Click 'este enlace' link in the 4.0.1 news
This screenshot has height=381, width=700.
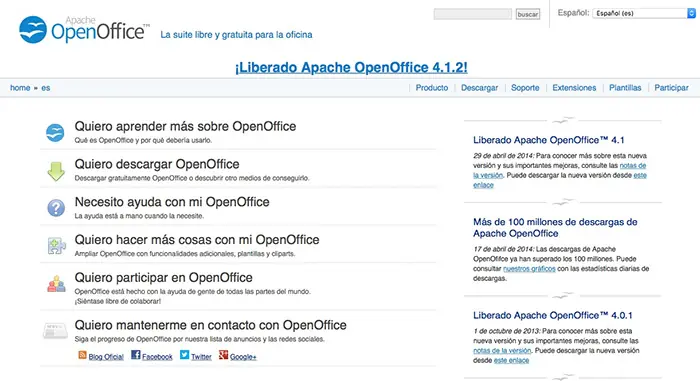[x=511, y=360]
